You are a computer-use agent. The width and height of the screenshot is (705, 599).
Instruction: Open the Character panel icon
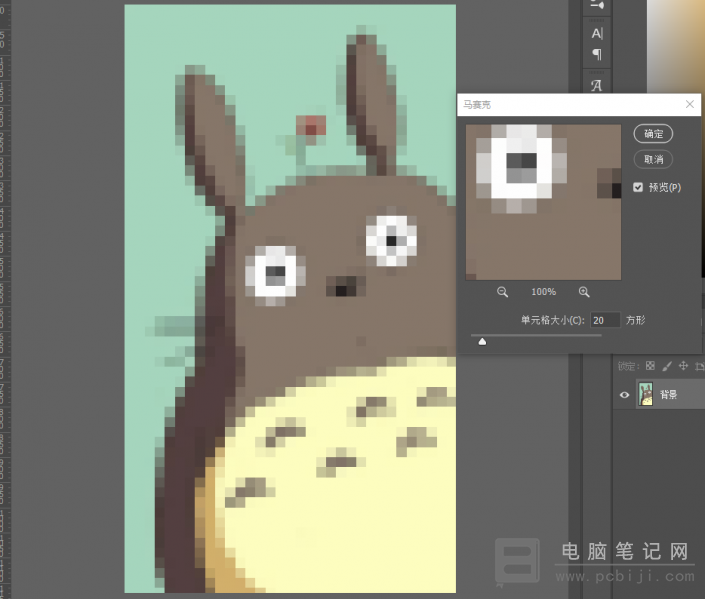click(x=597, y=34)
